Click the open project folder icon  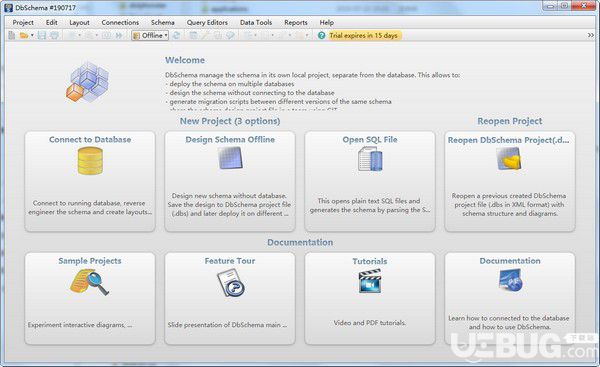click(x=24, y=36)
